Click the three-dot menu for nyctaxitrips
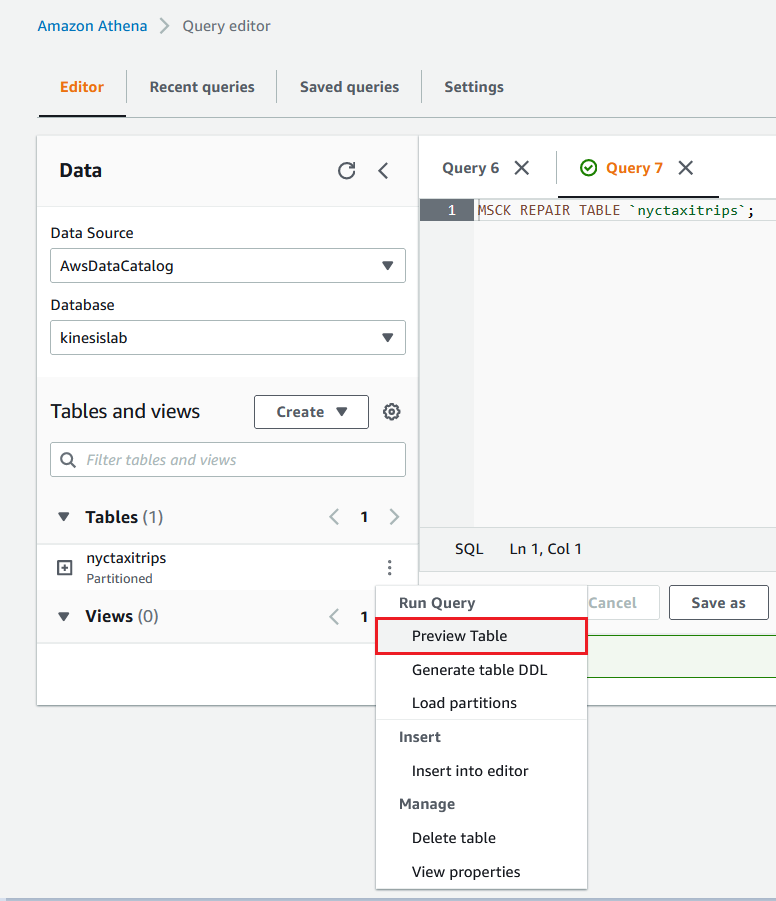Viewport: 776px width, 901px height. click(389, 568)
